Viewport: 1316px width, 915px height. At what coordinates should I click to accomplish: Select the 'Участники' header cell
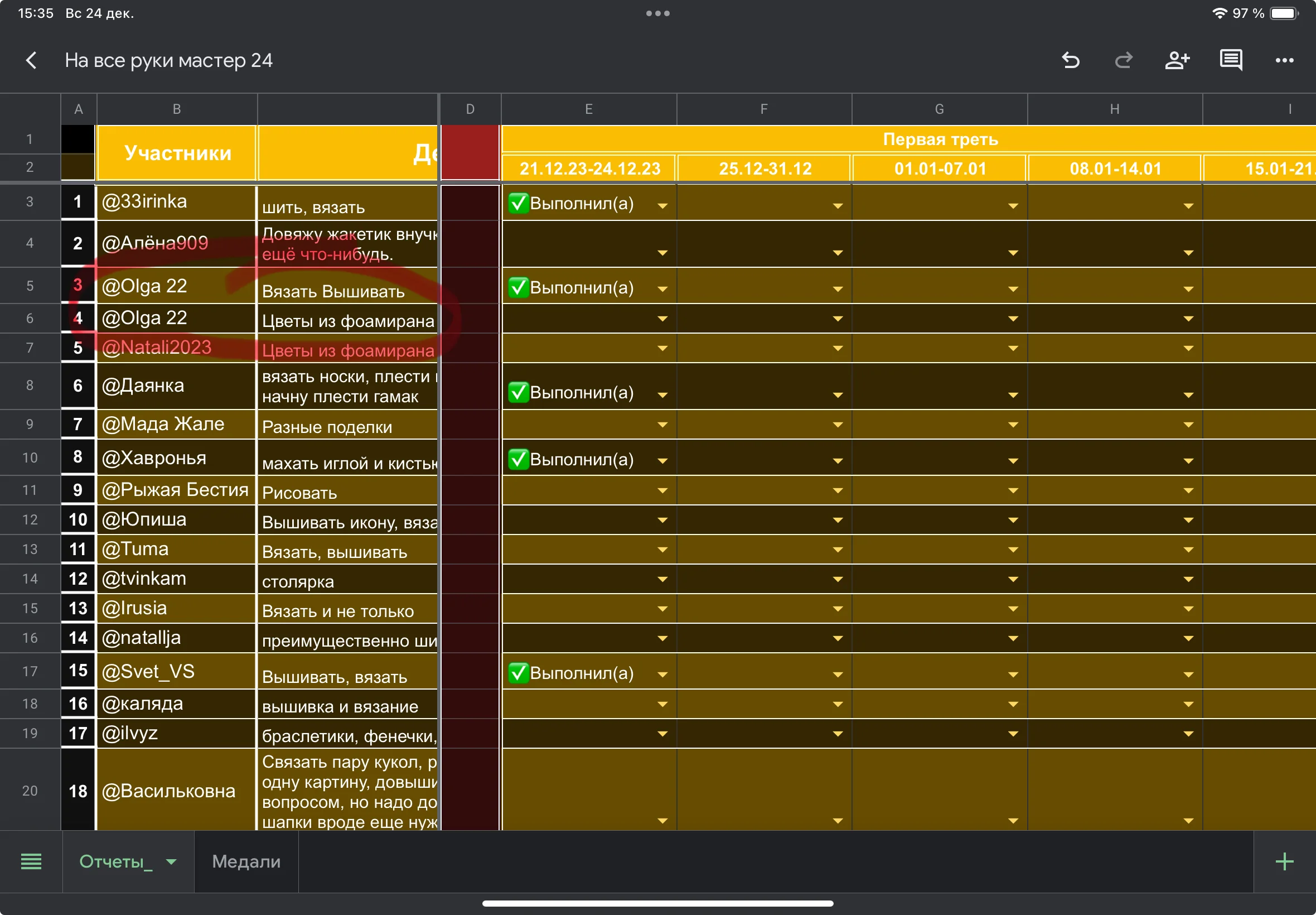point(177,153)
